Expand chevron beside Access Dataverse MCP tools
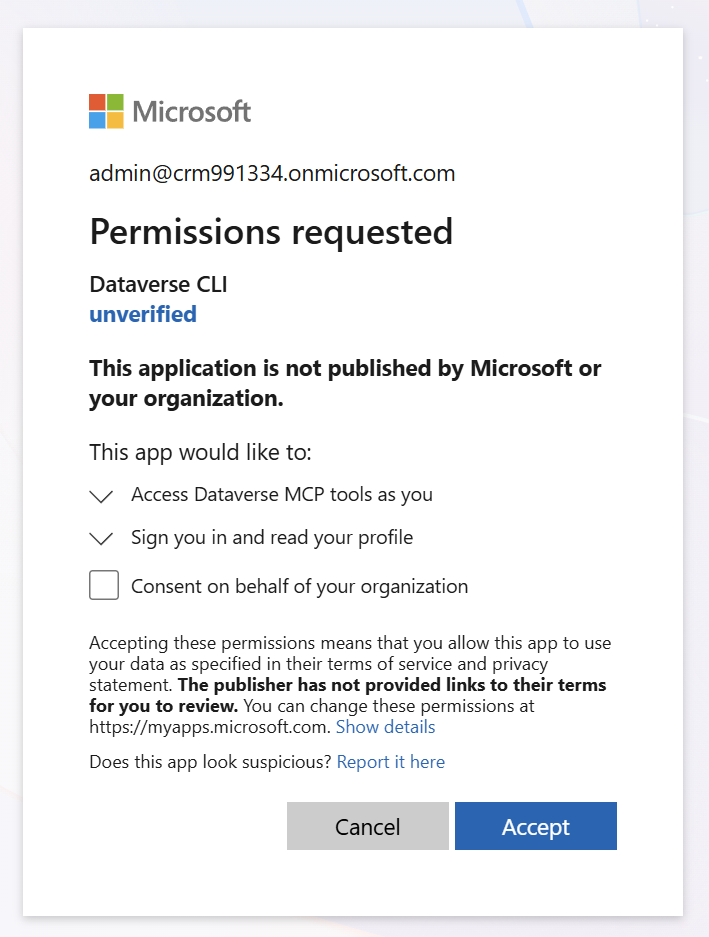 tap(101, 496)
